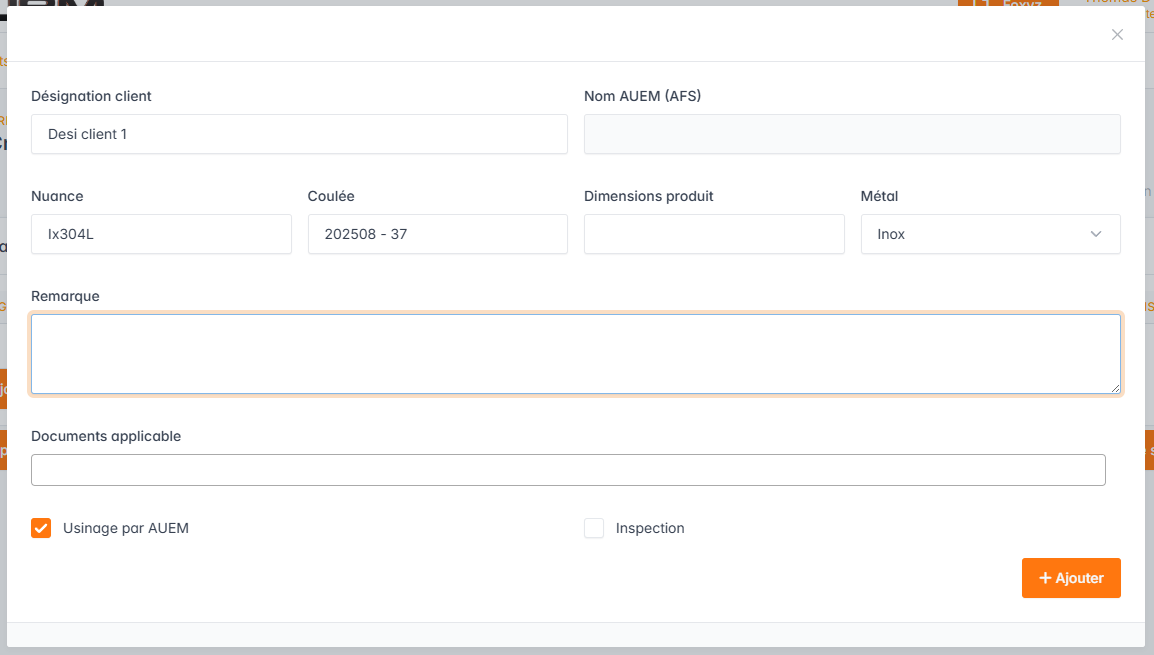Enable the Inspection checkbox
The width and height of the screenshot is (1154, 655).
click(x=594, y=528)
